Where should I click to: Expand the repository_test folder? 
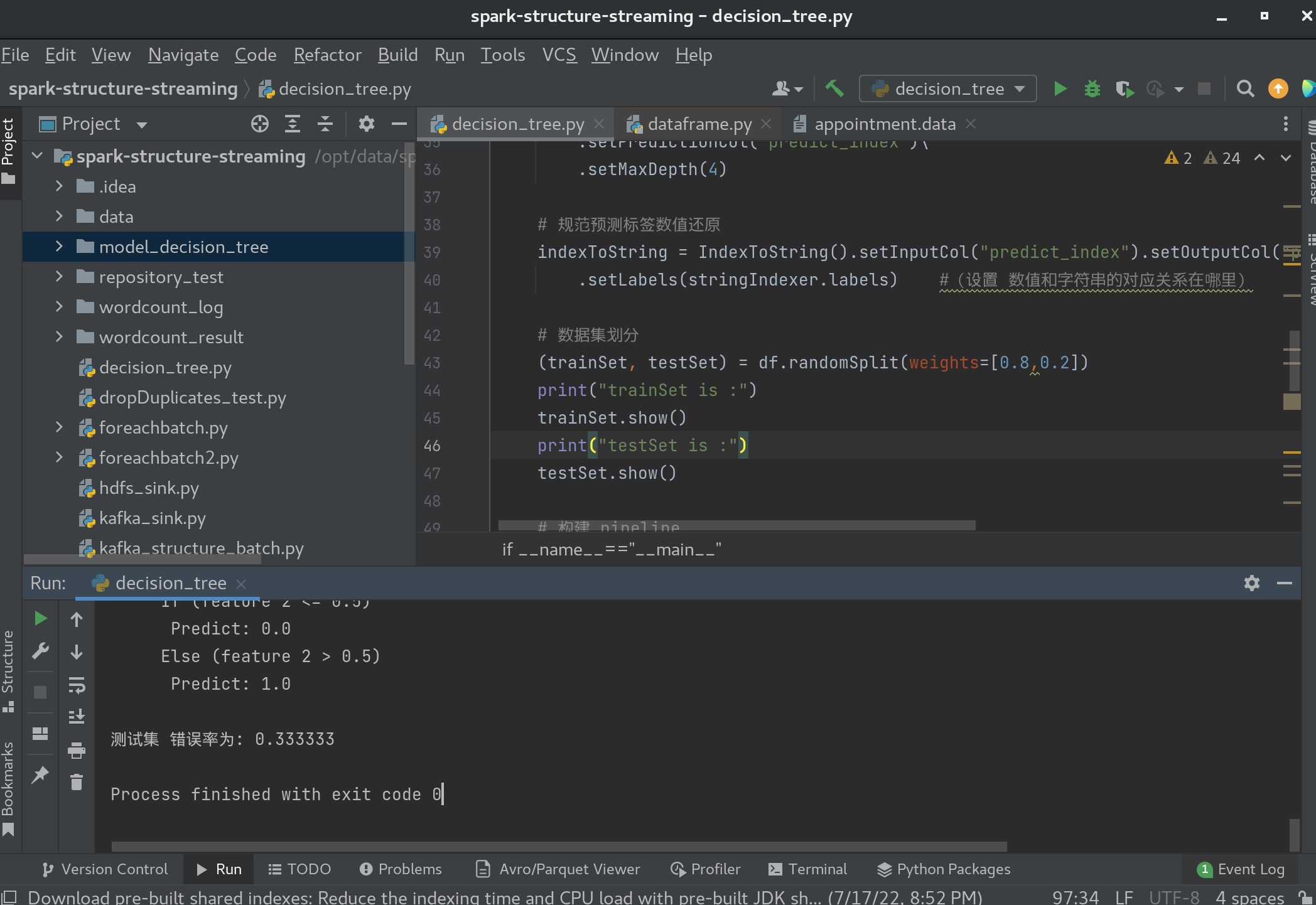coord(59,276)
